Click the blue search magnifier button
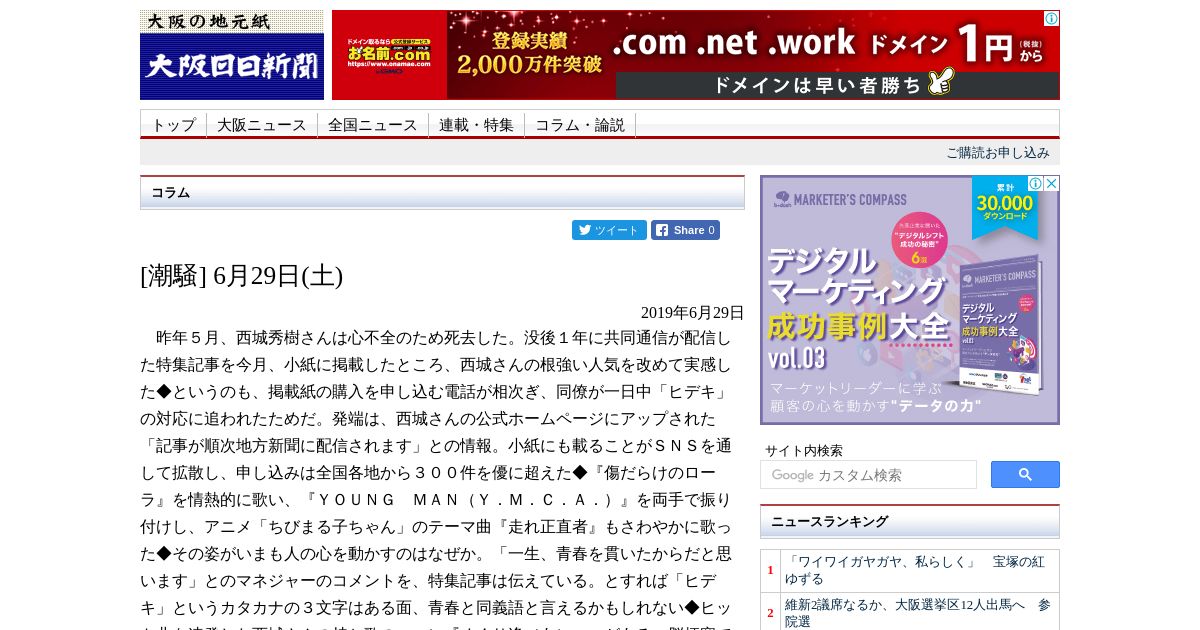The height and width of the screenshot is (630, 1200). pos(1025,475)
